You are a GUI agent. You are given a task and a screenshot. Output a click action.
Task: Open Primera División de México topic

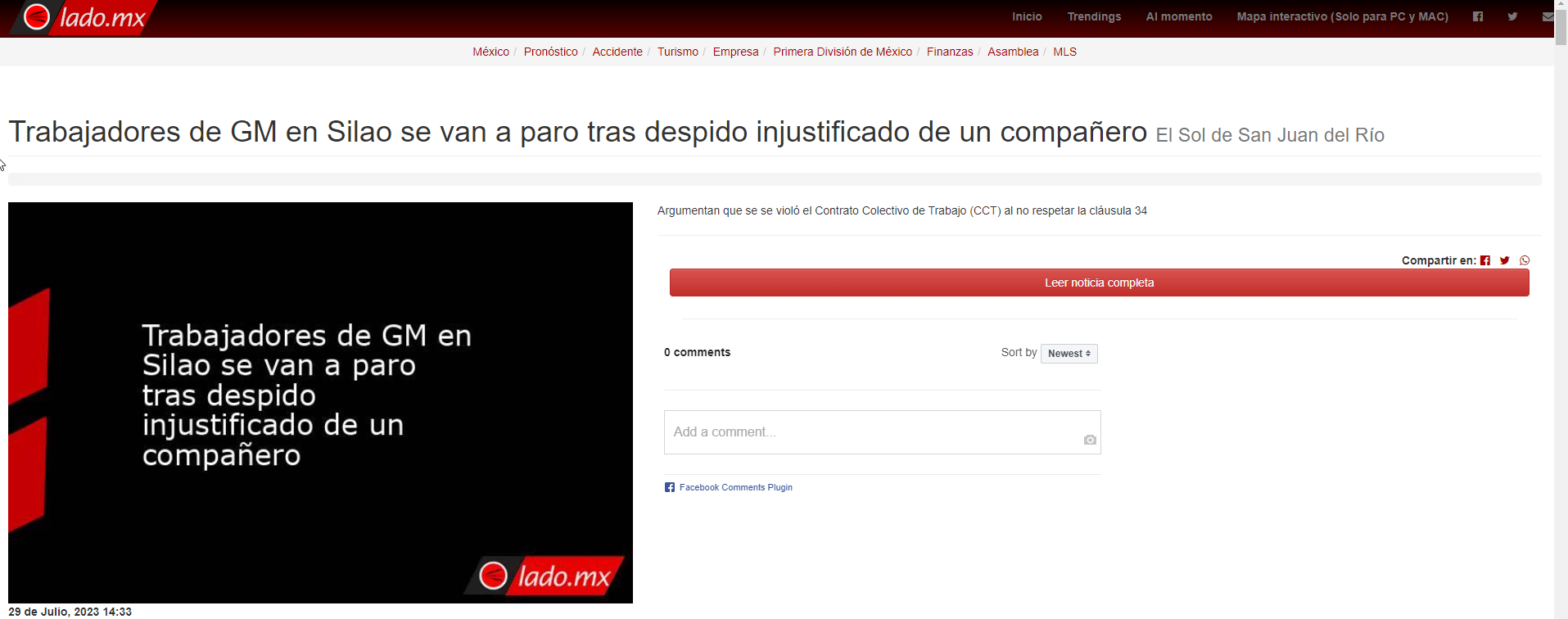pyautogui.click(x=843, y=52)
